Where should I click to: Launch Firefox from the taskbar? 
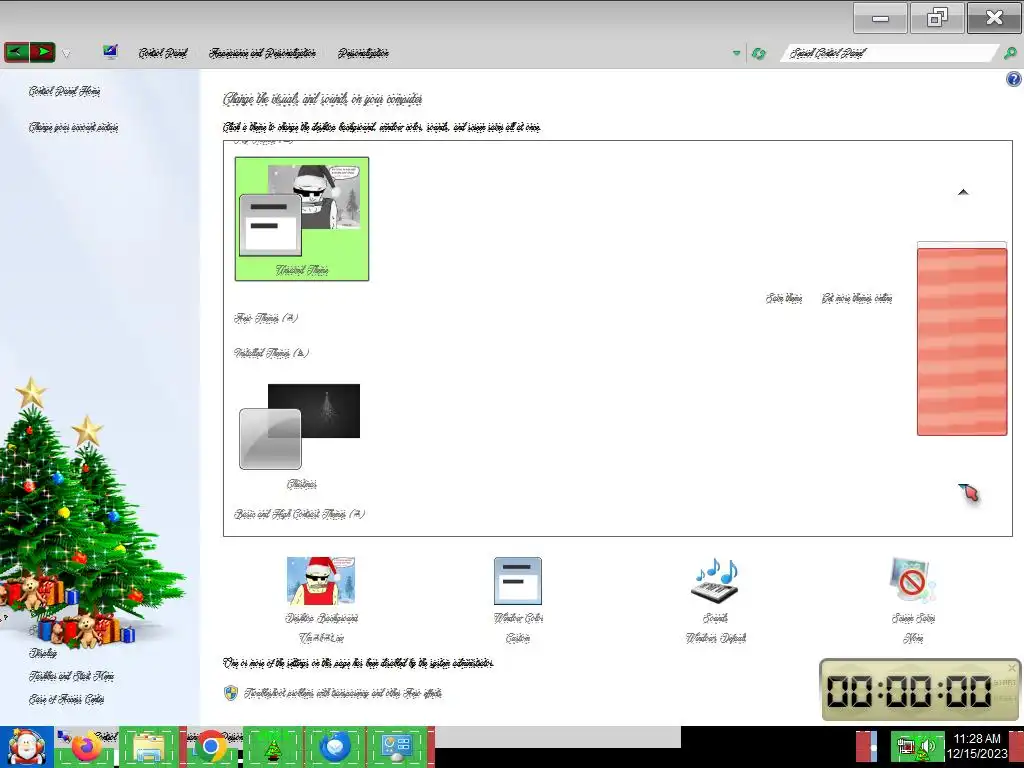(x=86, y=747)
